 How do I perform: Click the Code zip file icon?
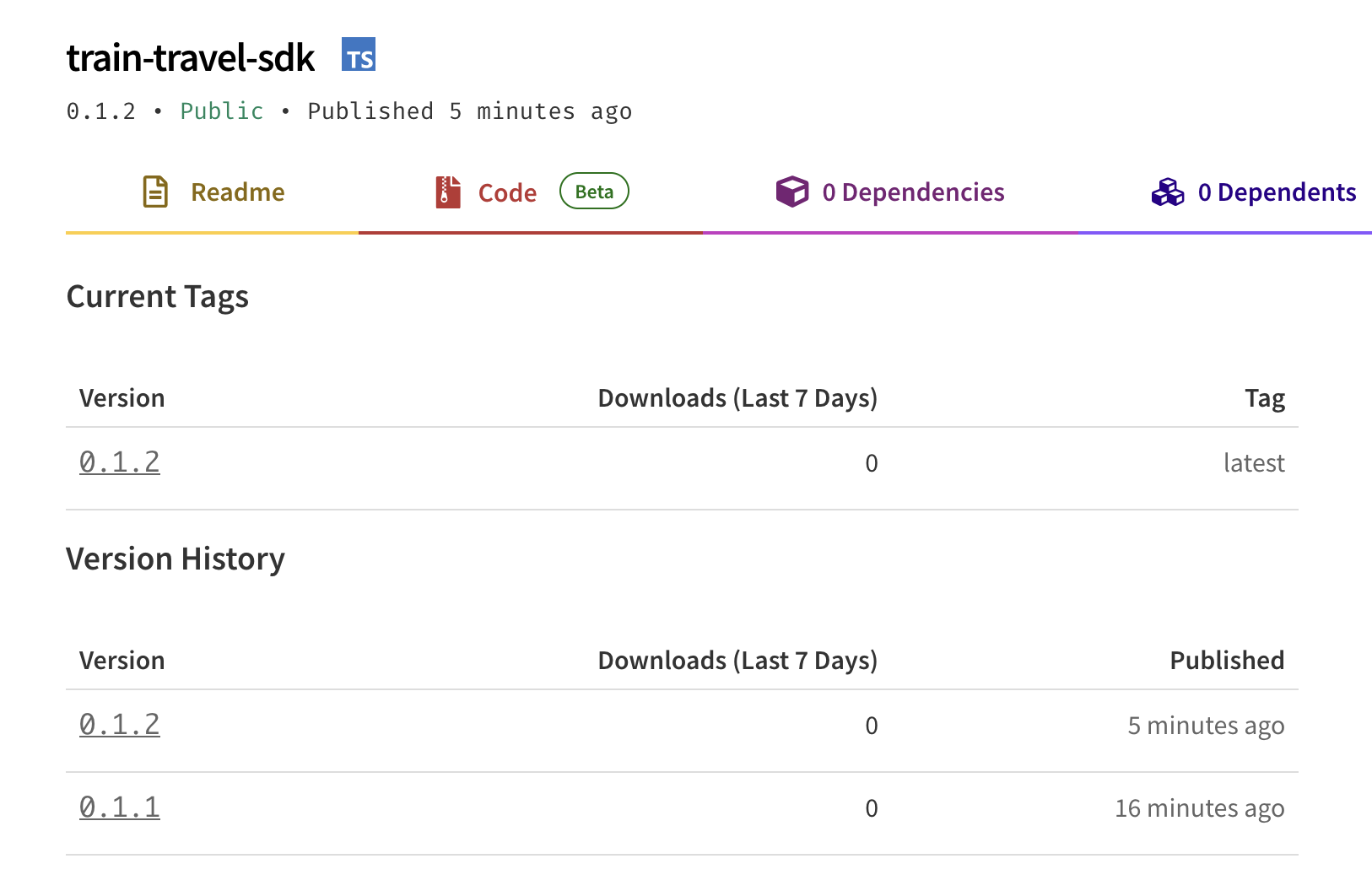(448, 192)
